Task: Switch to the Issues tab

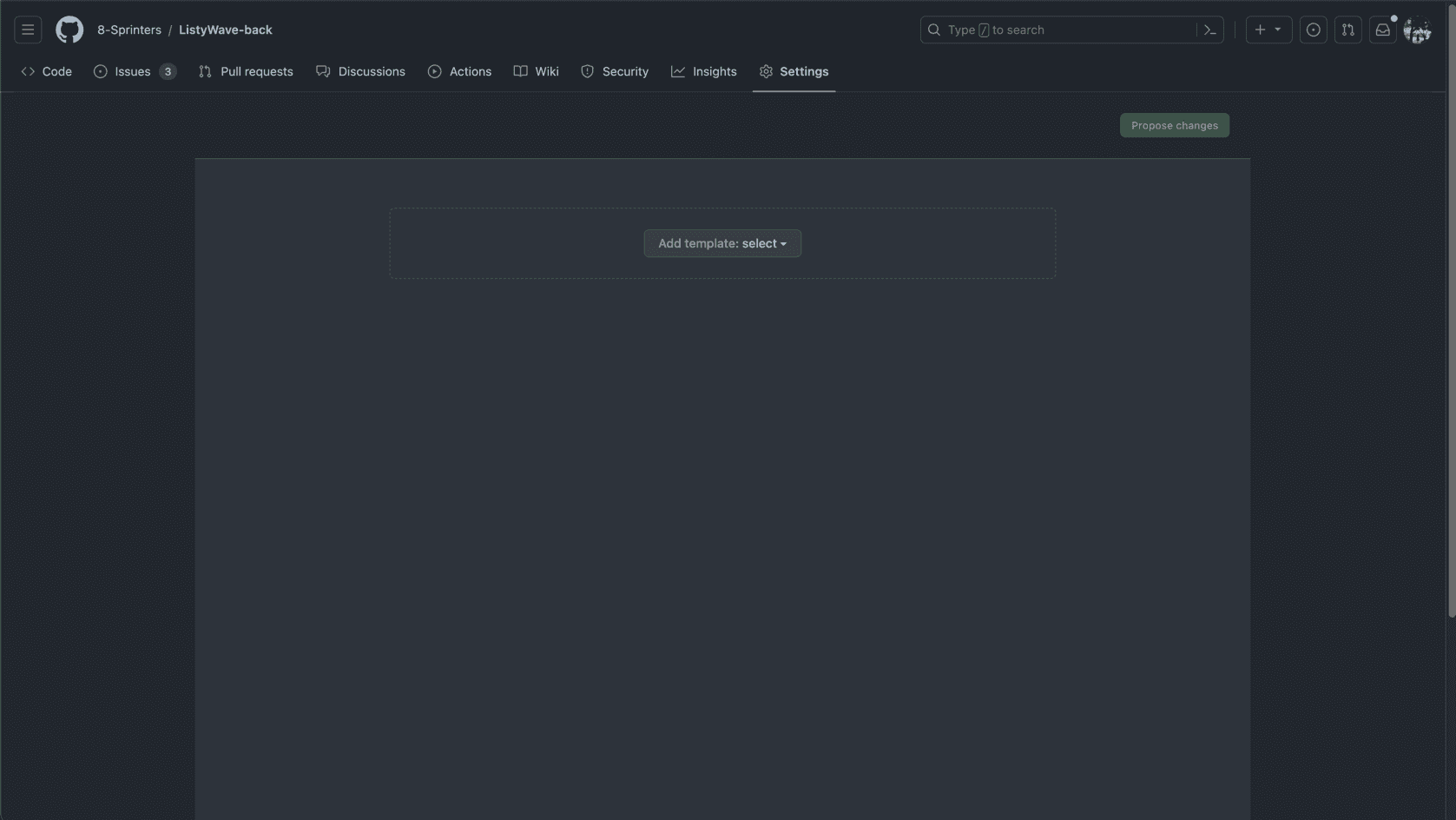Action: click(135, 71)
